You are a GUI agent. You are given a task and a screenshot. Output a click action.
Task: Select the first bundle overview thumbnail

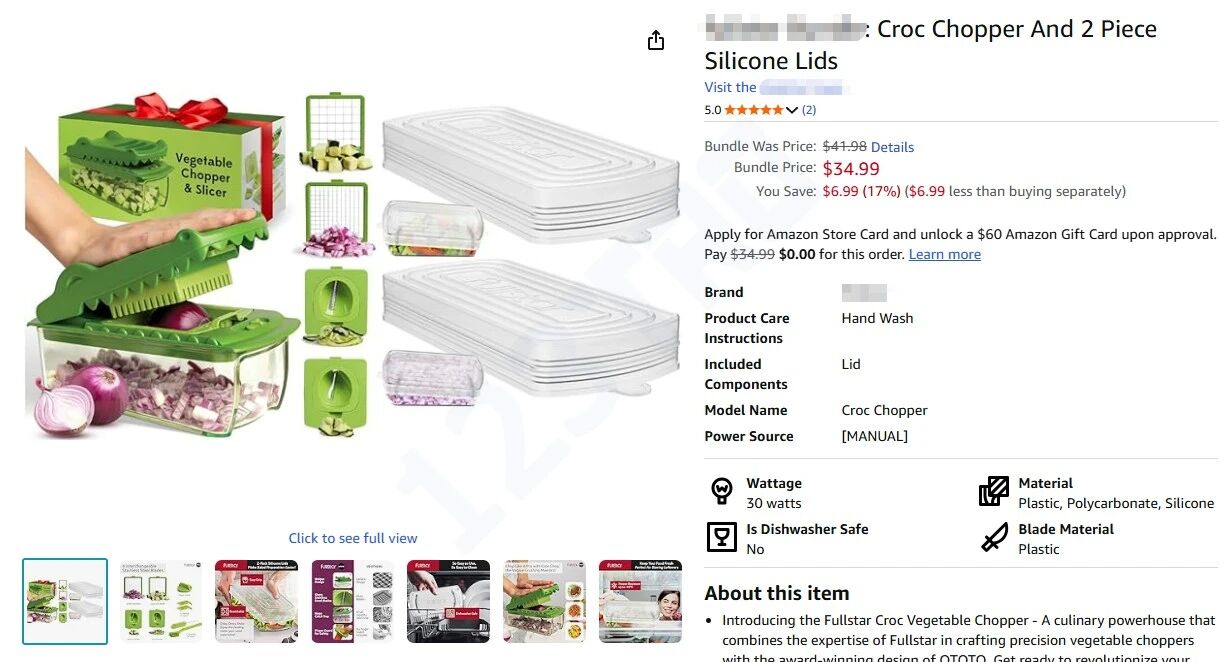(x=65, y=601)
